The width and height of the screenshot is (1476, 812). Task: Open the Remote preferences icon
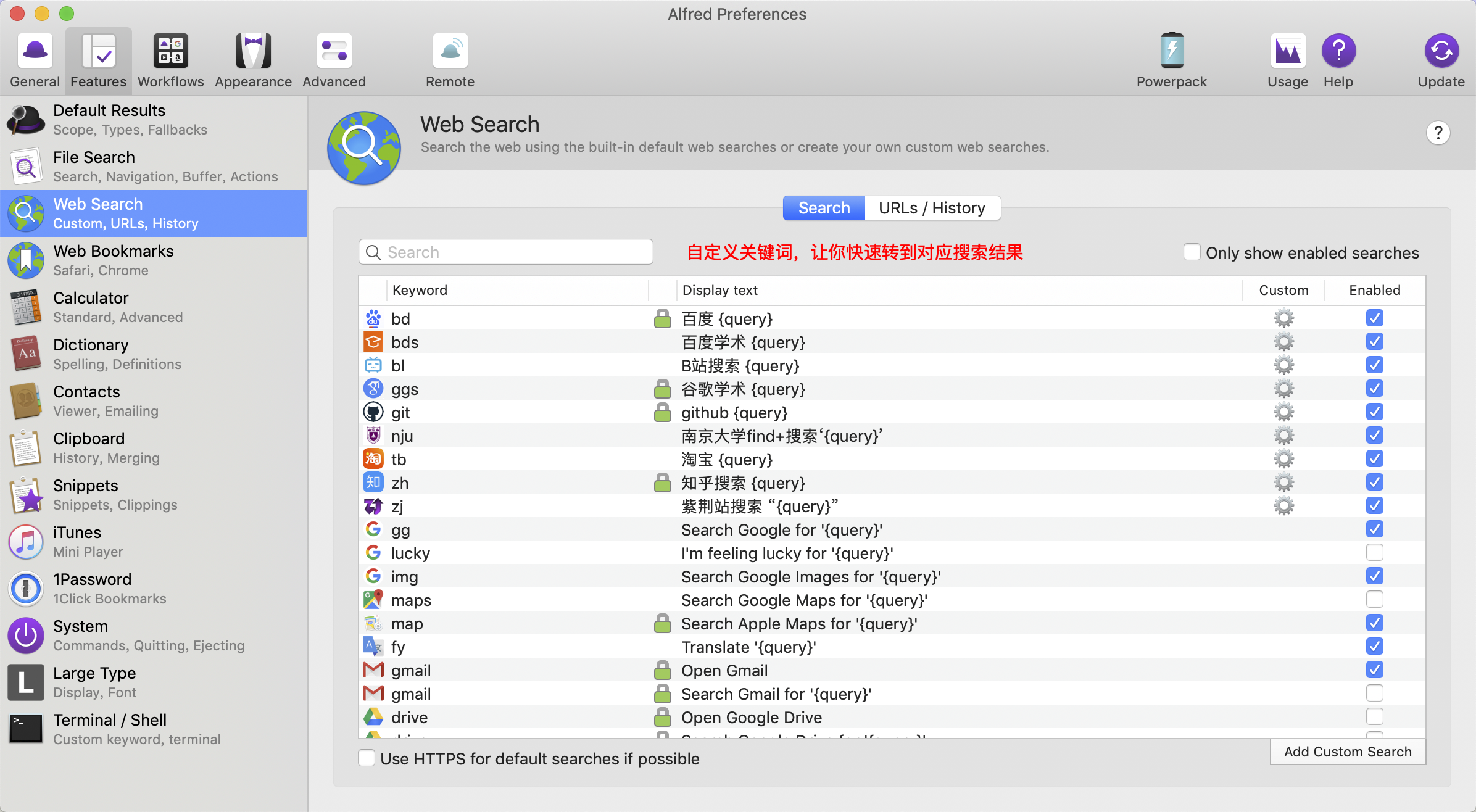pyautogui.click(x=450, y=51)
